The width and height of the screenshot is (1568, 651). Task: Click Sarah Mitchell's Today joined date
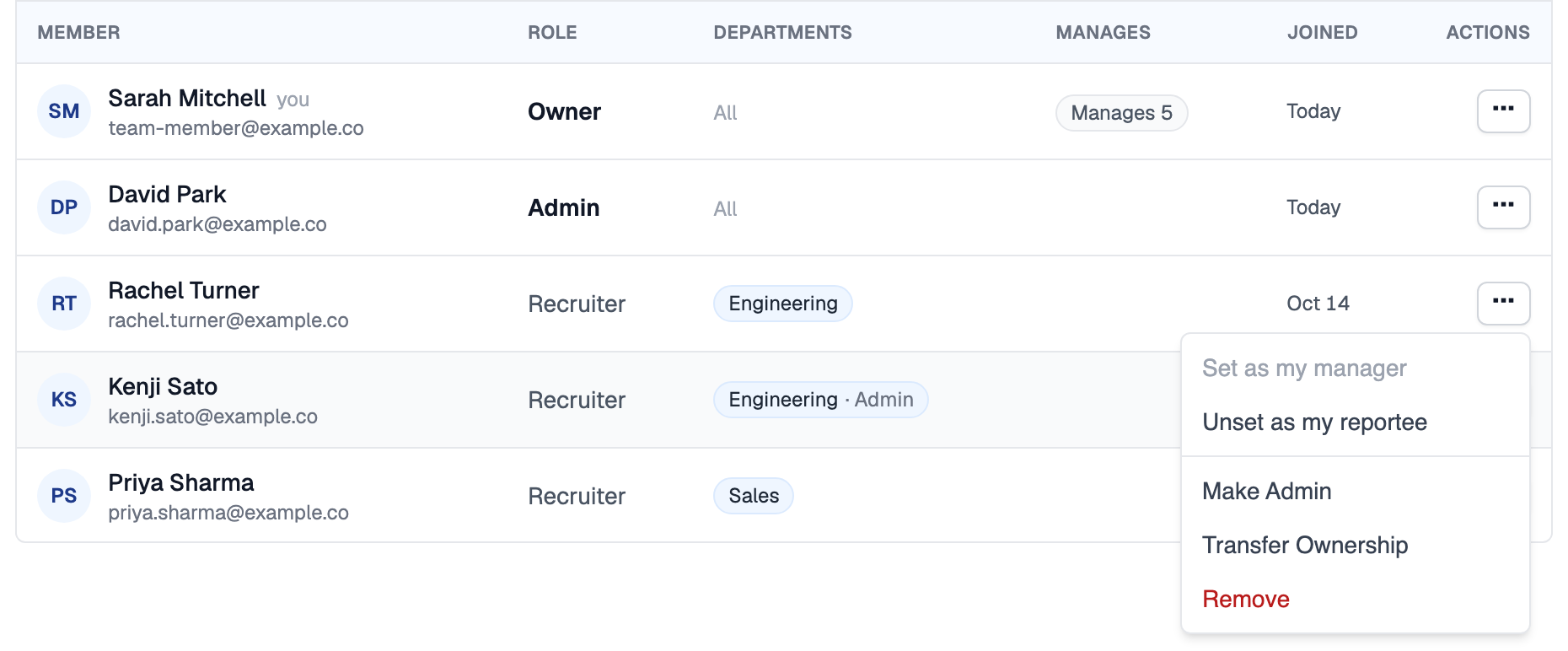pos(1313,111)
